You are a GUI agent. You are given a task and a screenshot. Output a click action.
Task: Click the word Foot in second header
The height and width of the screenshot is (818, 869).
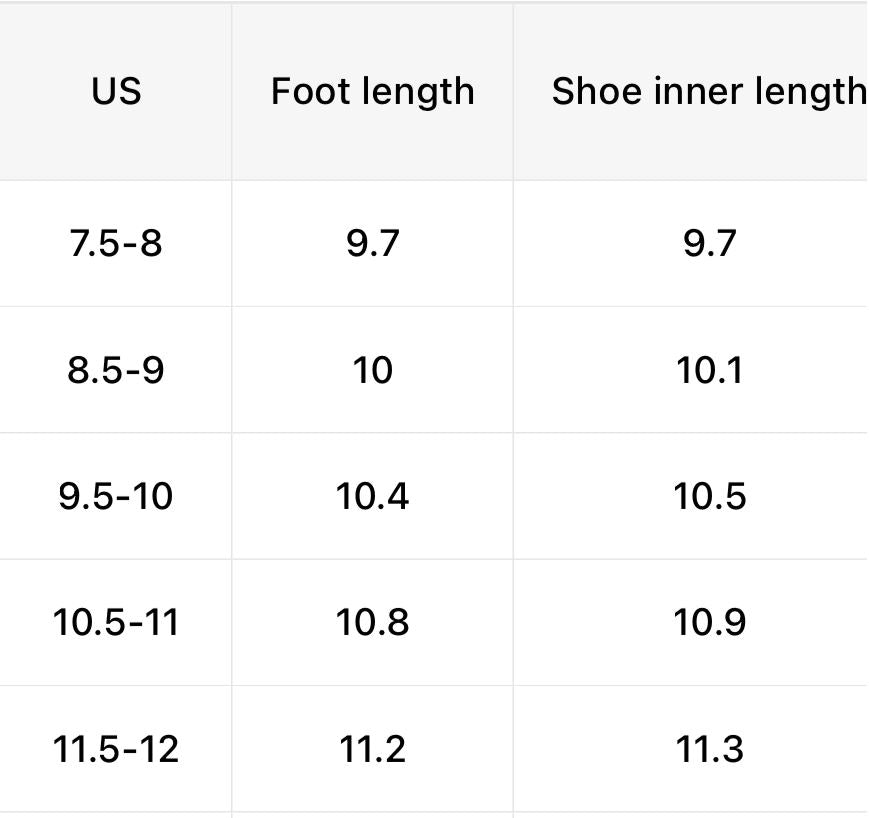click(308, 91)
